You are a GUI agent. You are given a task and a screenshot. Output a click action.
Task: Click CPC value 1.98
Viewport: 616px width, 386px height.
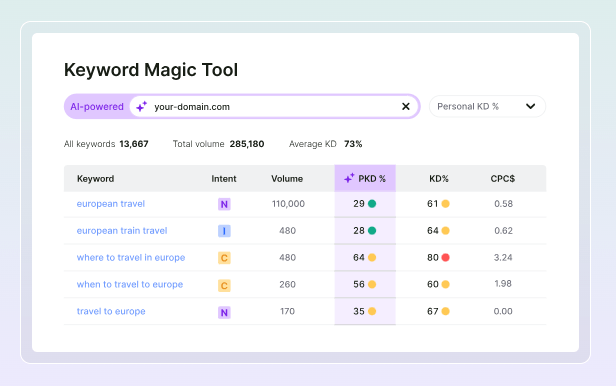click(503, 284)
